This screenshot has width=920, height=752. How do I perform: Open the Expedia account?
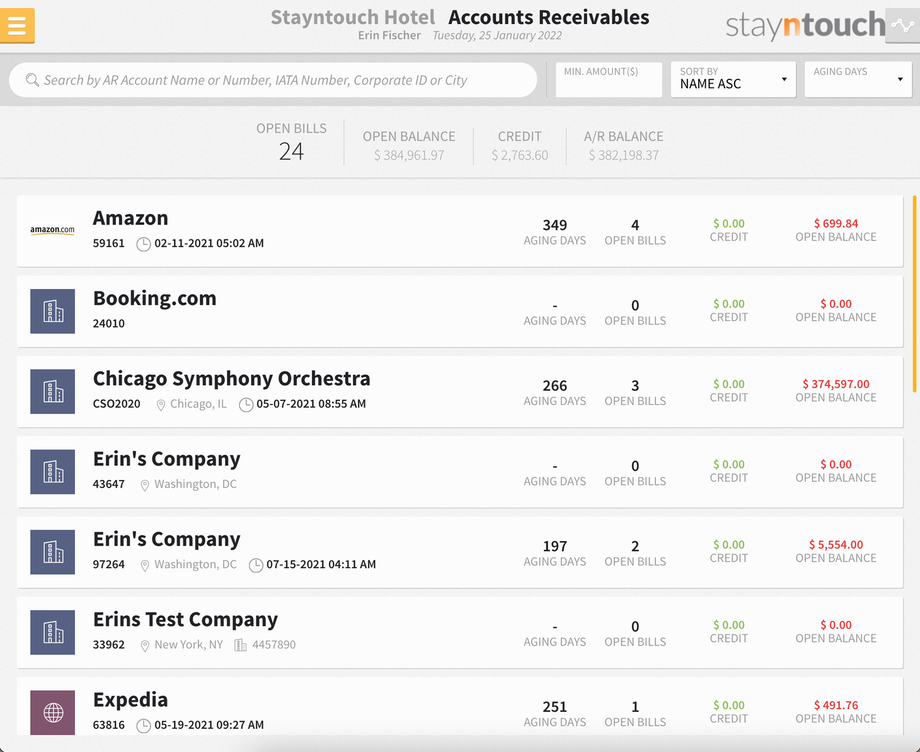tap(460, 707)
